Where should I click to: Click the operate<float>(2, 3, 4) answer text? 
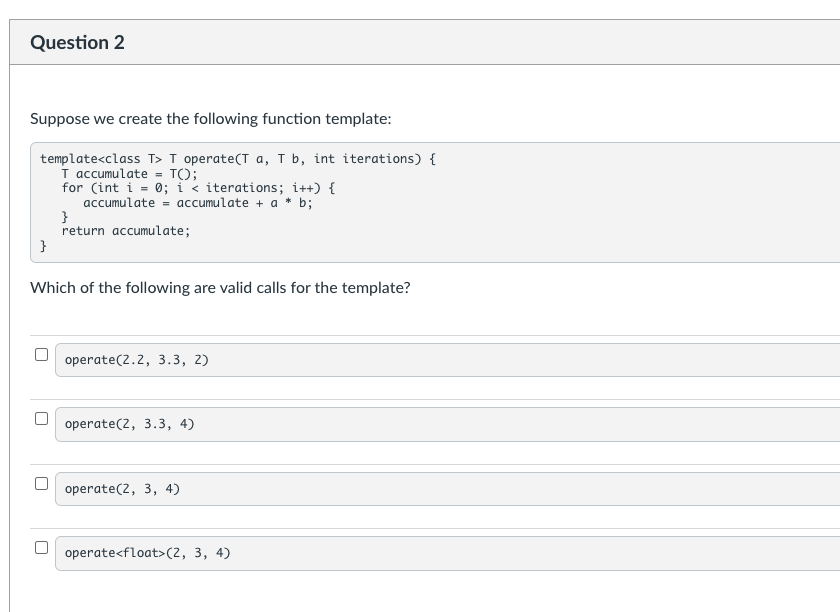point(147,553)
